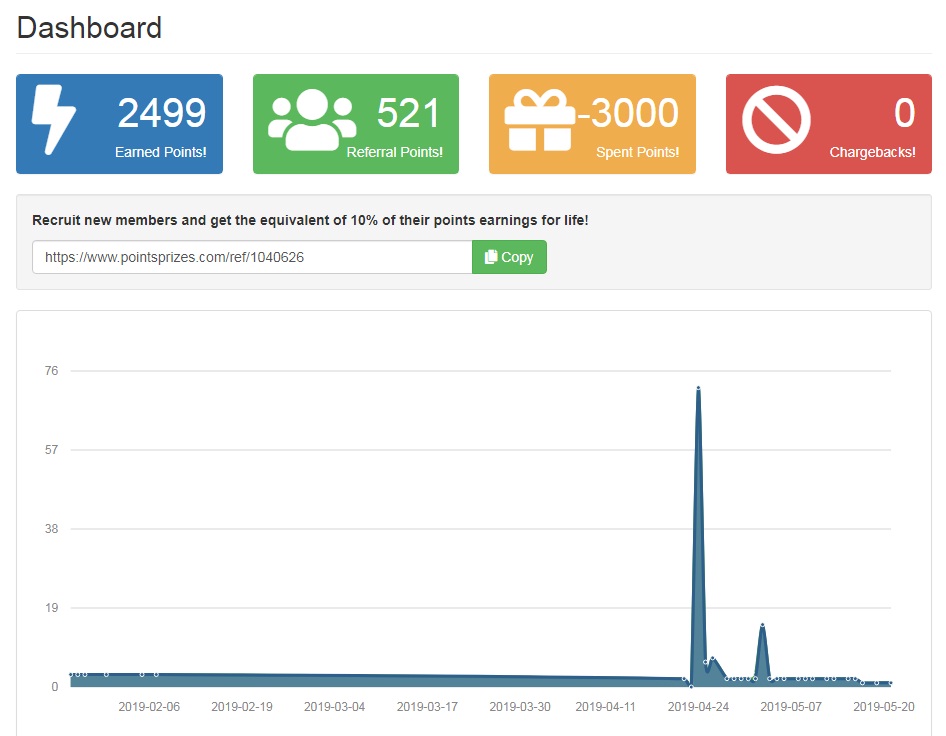
Task: Click the 0 chargebacks value
Action: coord(904,113)
